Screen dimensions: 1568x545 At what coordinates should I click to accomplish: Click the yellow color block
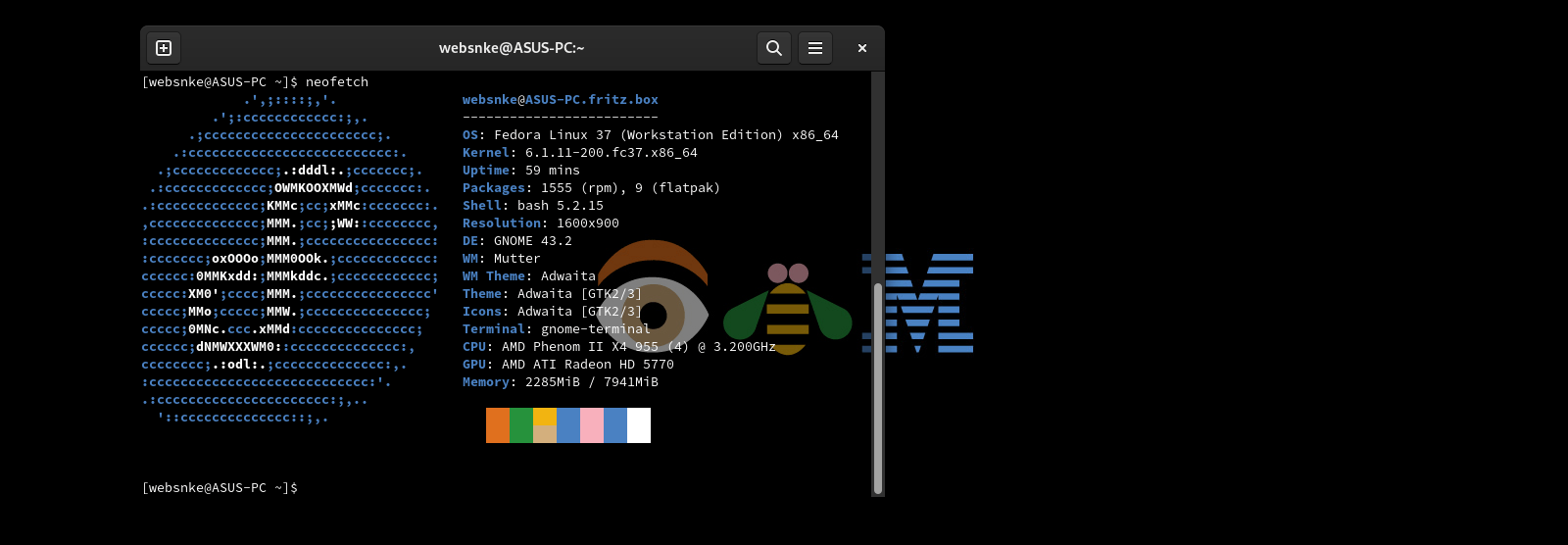(545, 417)
